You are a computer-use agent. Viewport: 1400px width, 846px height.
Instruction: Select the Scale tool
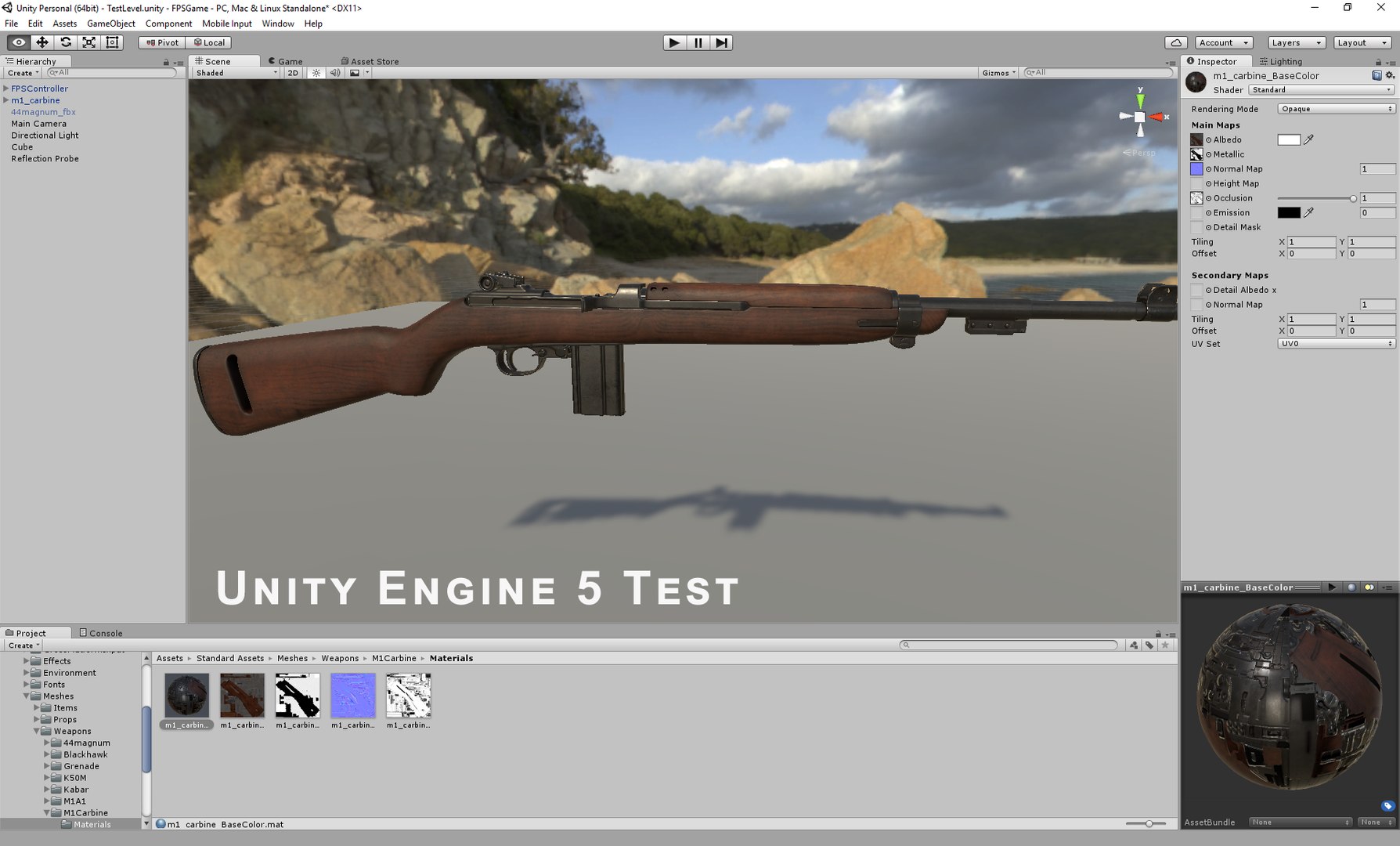pyautogui.click(x=89, y=42)
